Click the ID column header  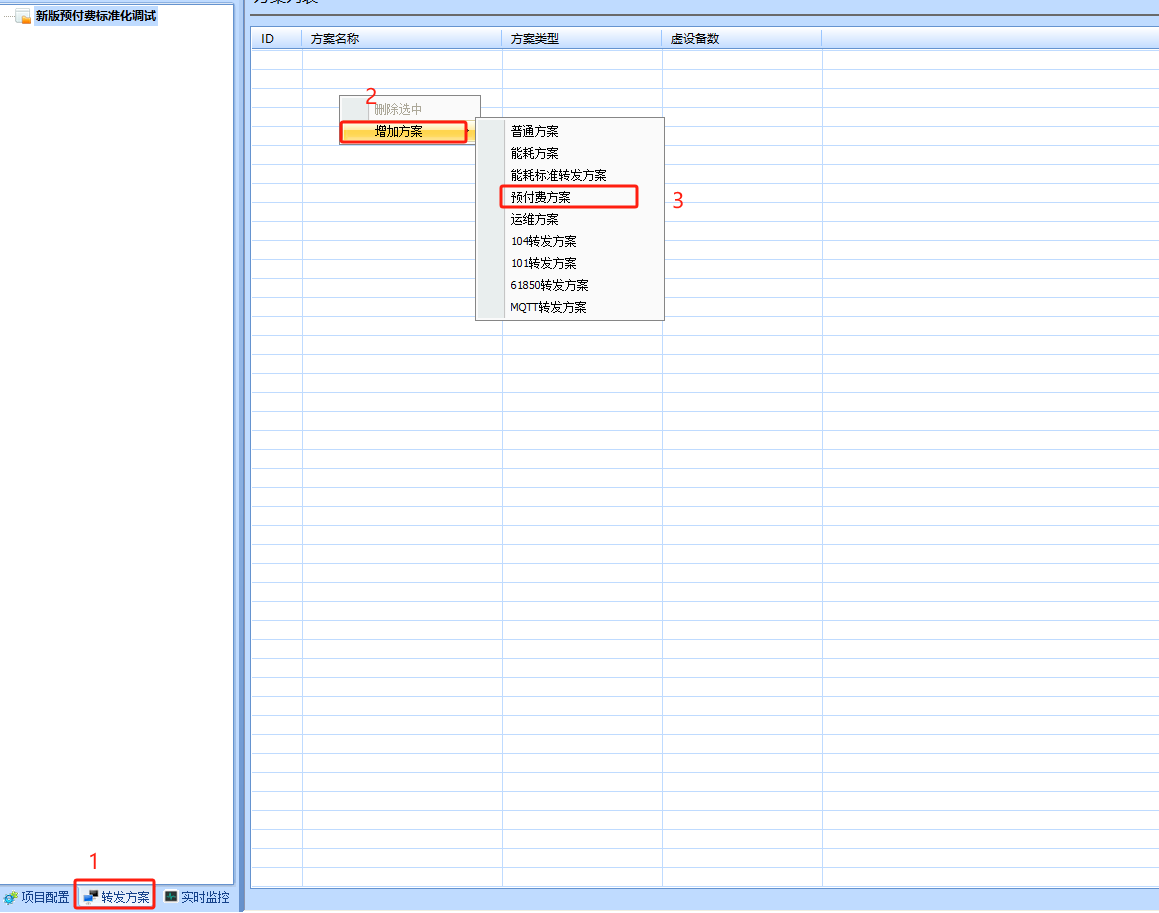pos(268,39)
